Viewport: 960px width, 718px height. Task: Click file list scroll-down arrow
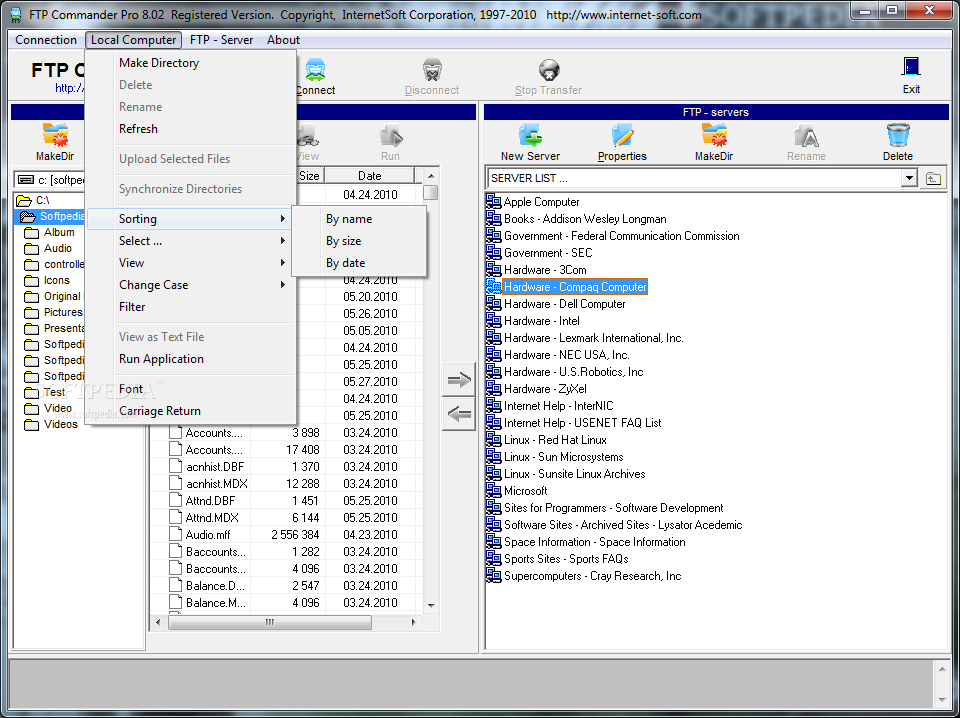431,605
